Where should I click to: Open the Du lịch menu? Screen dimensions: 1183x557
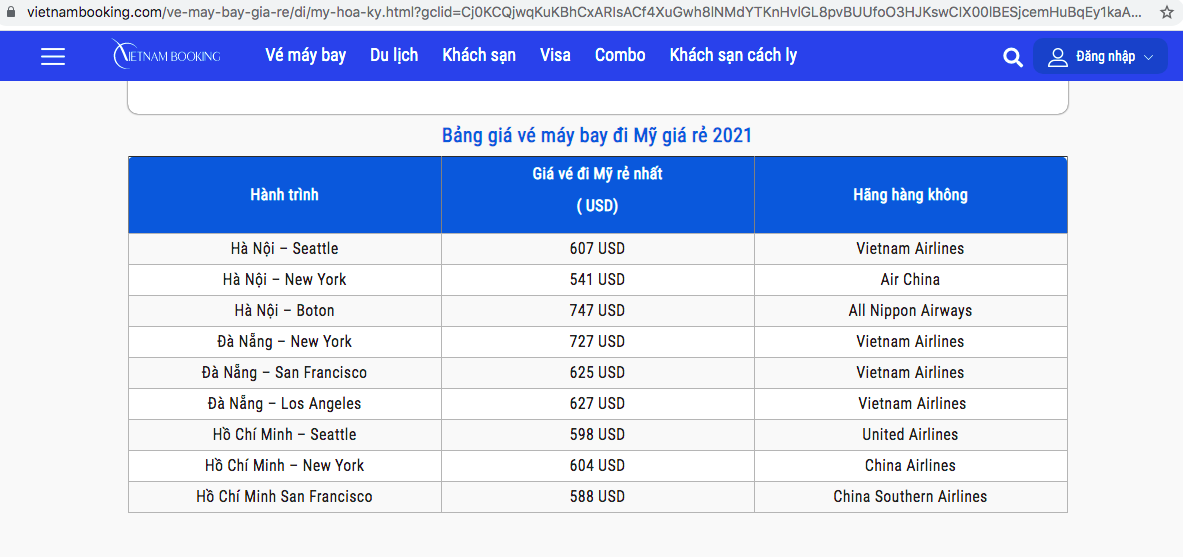(x=394, y=55)
